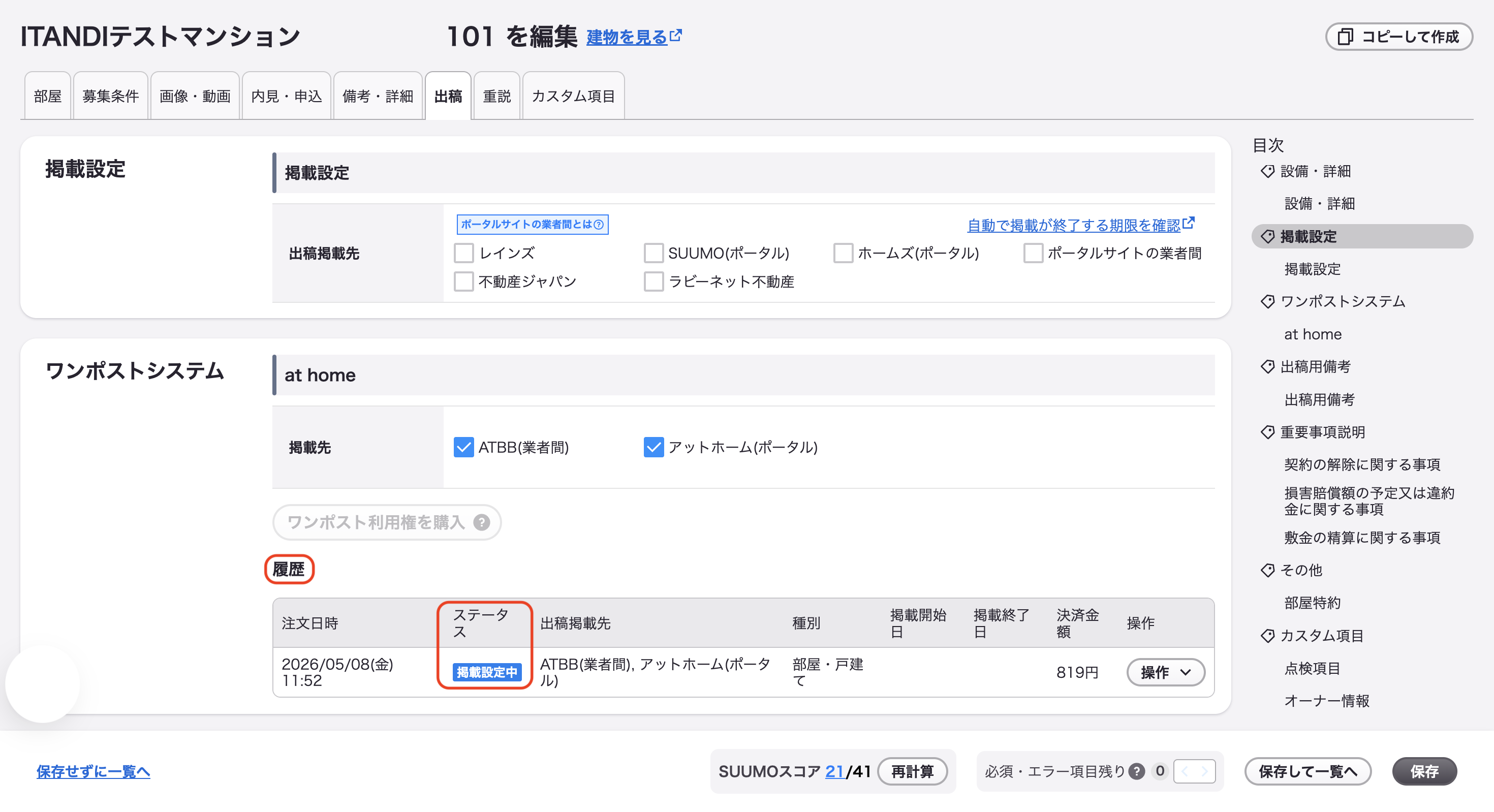This screenshot has width=1494, height=812.
Task: Click the tag icon beside ワンポストシステム in 目次
Action: pos(1268,302)
